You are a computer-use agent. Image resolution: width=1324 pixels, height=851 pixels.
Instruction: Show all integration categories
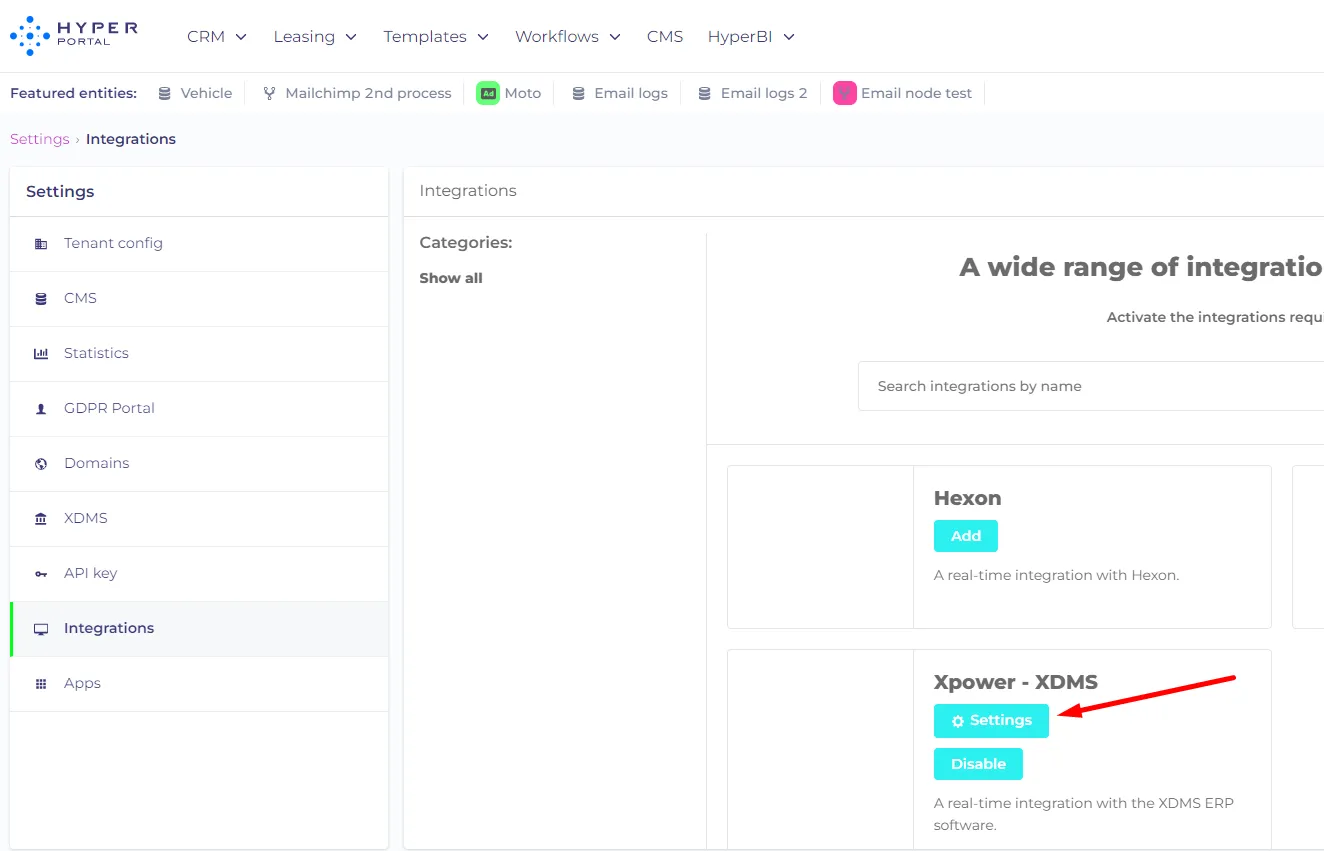[451, 278]
